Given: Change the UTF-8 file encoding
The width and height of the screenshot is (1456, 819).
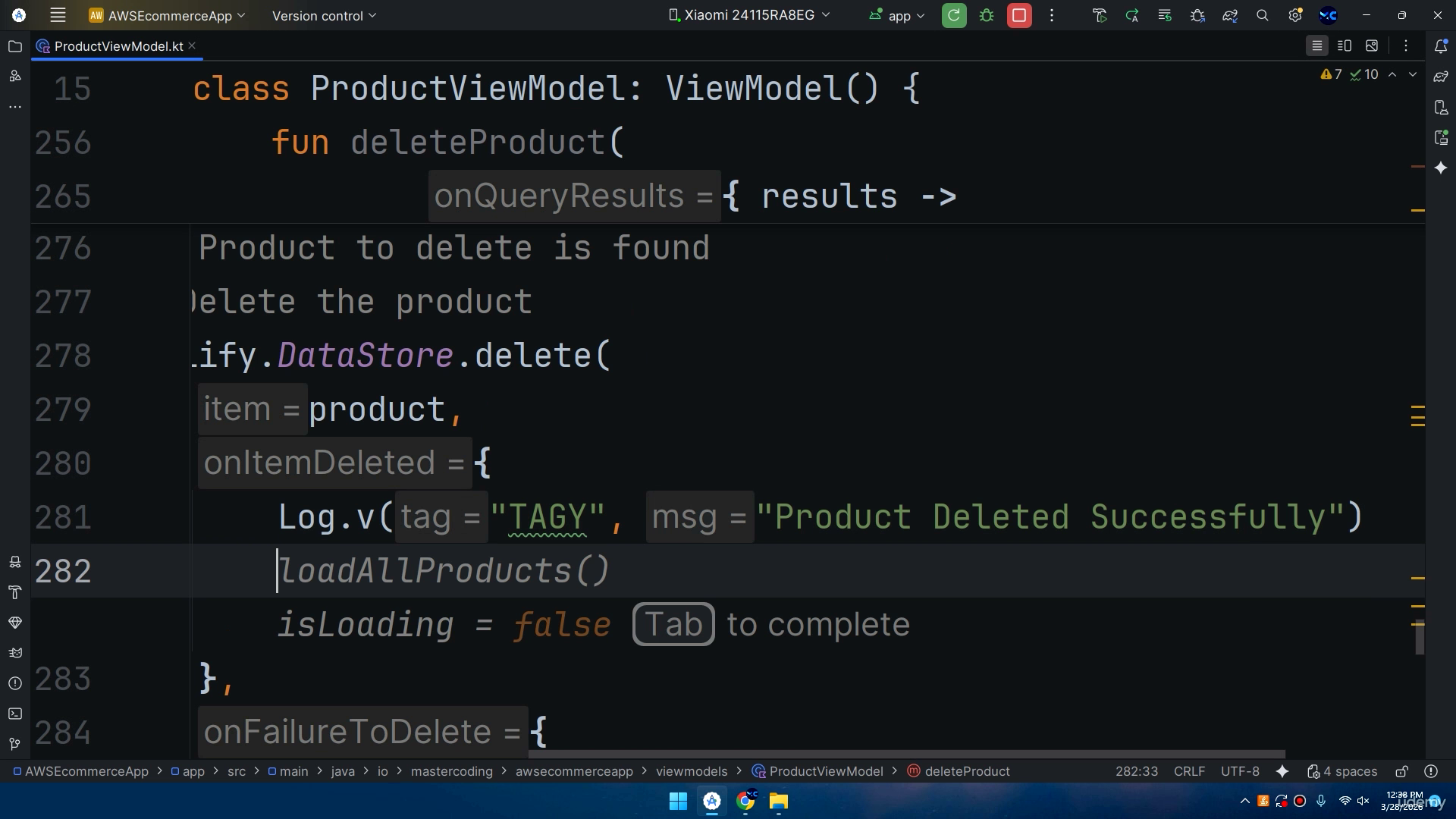Looking at the screenshot, I should (x=1240, y=771).
